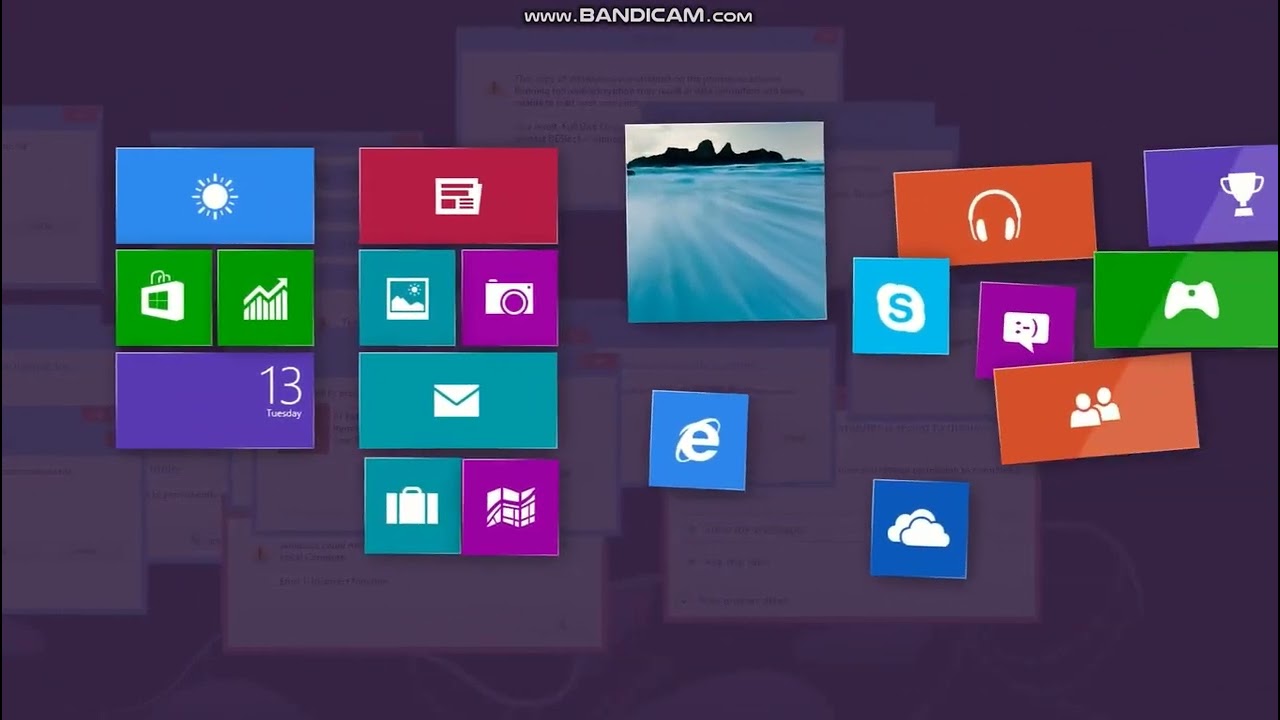The image size is (1280, 720).
Task: Open the Travel tile with suitcase icon
Action: 412,506
